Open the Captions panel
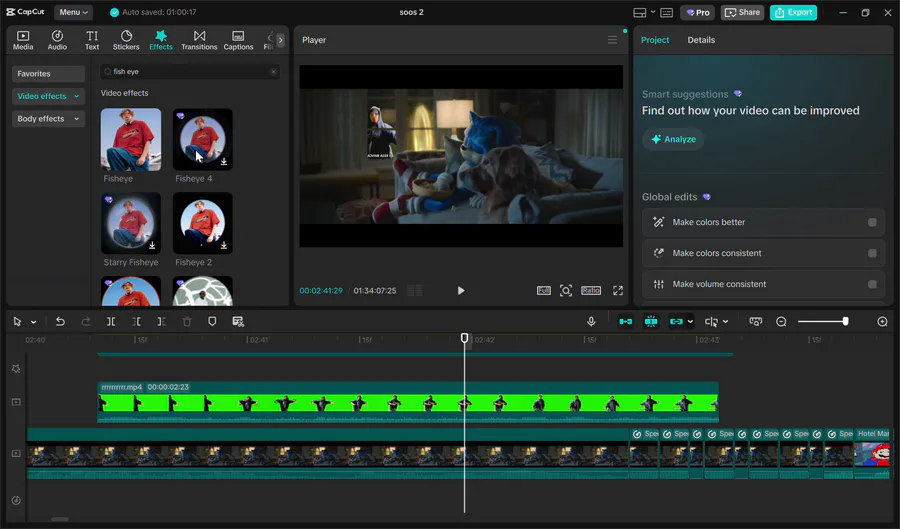900x529 pixels. click(238, 40)
